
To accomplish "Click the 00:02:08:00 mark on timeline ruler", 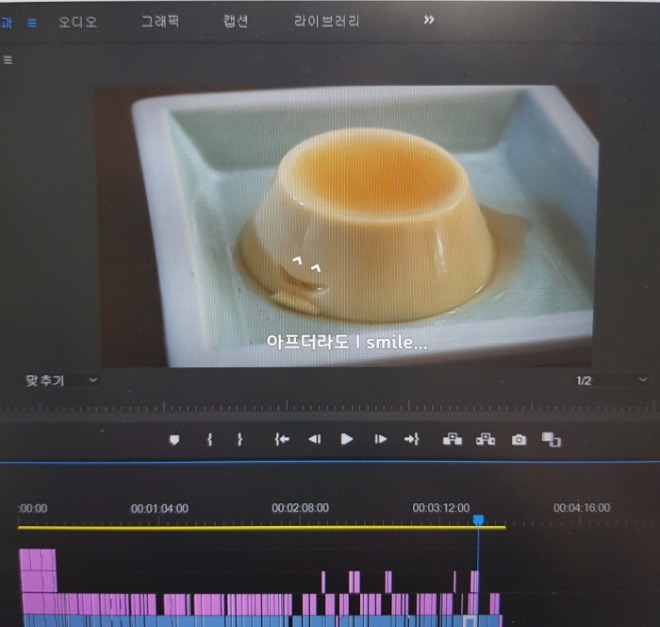I will (x=300, y=508).
